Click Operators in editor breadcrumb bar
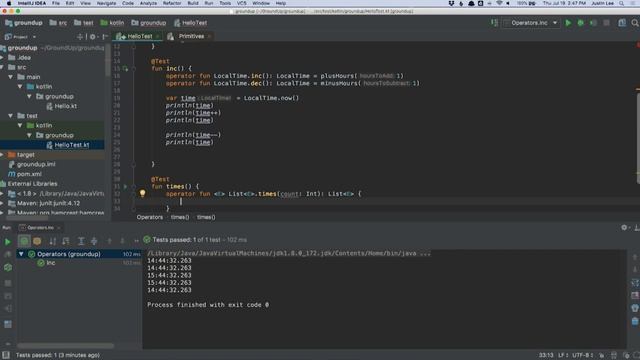 150,218
